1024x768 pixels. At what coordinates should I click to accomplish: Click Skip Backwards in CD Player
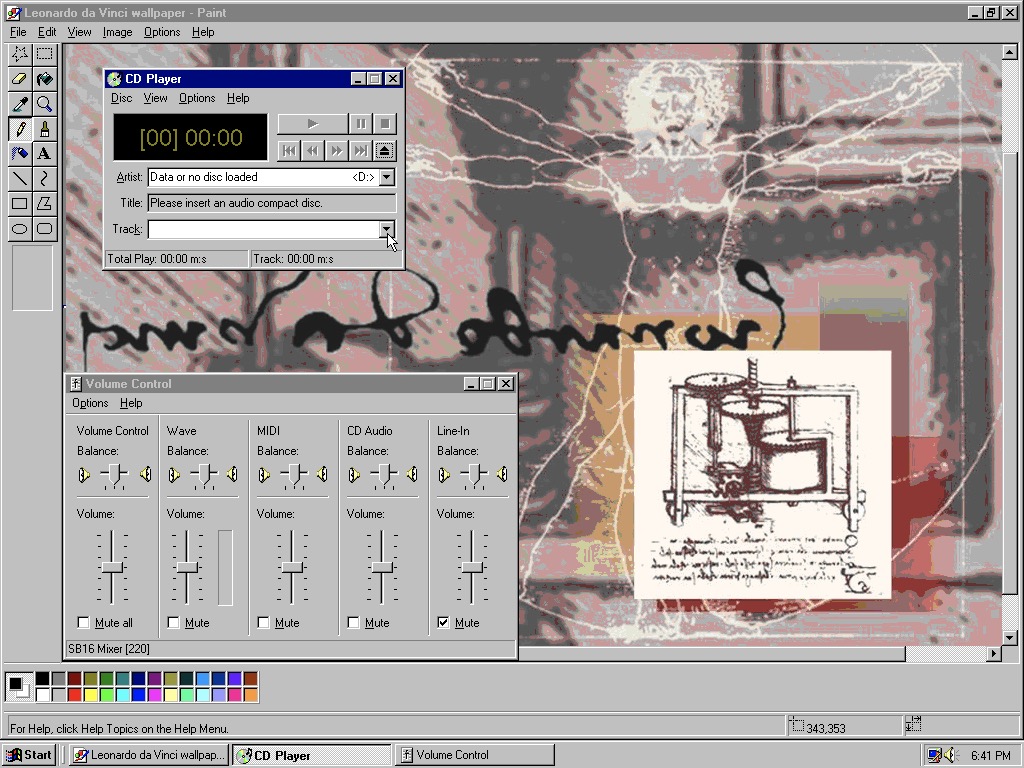pyautogui.click(x=313, y=151)
